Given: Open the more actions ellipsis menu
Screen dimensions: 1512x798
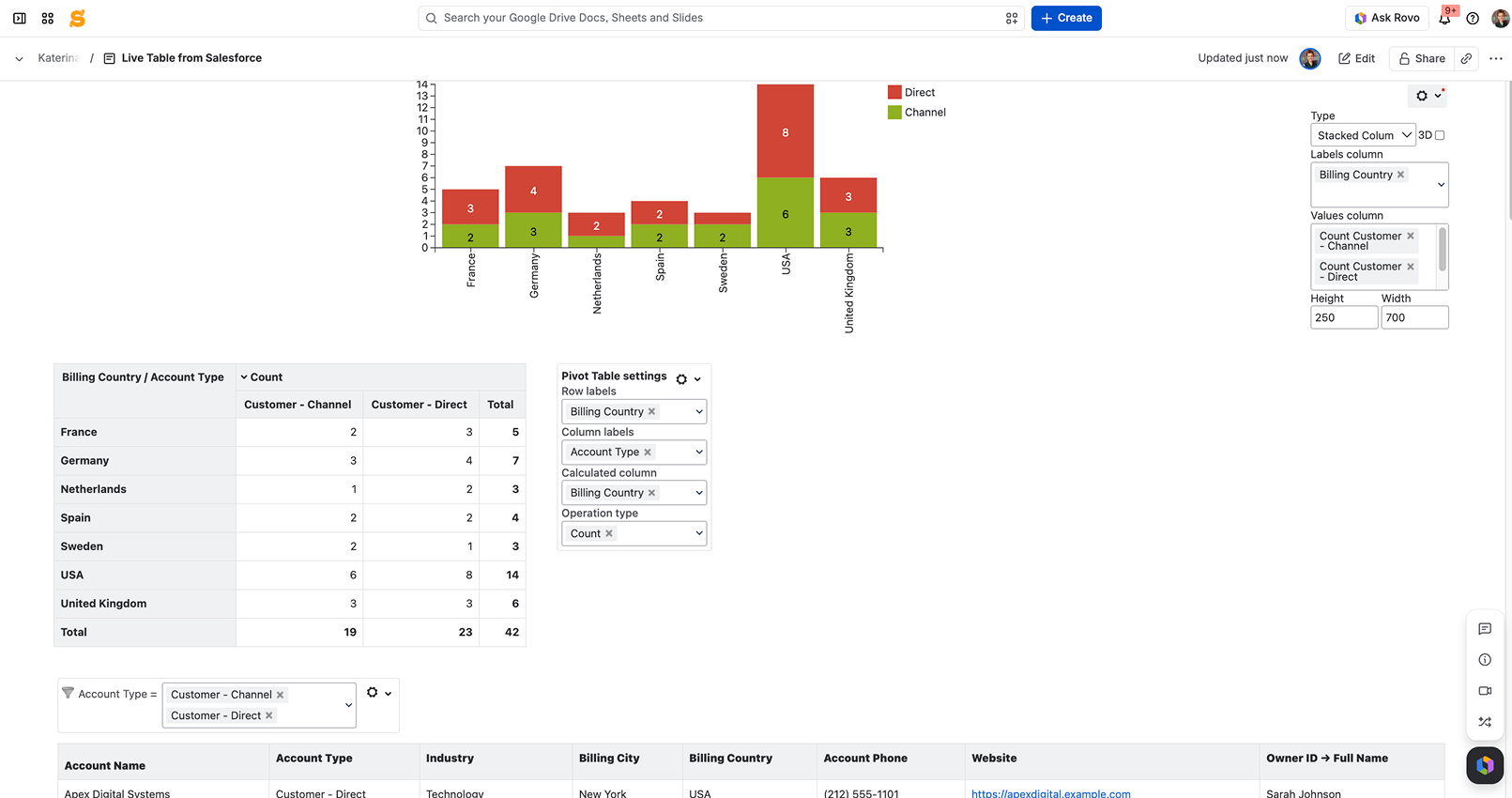Looking at the screenshot, I should click(1496, 58).
